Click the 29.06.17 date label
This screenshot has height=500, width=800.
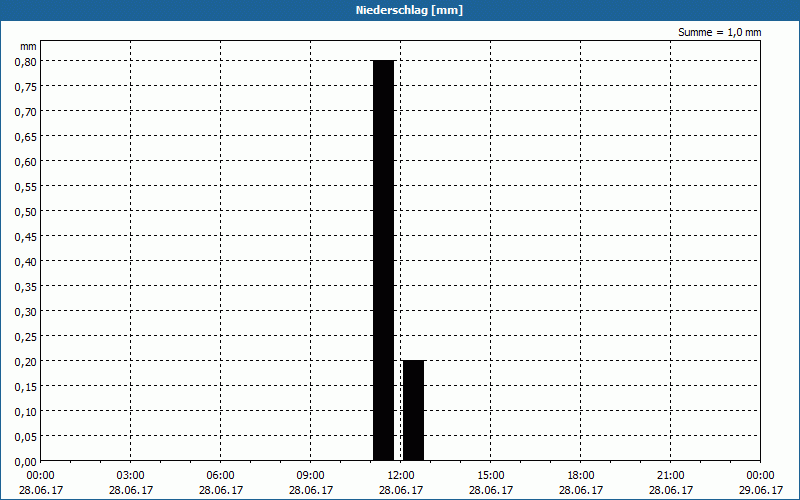(760, 490)
